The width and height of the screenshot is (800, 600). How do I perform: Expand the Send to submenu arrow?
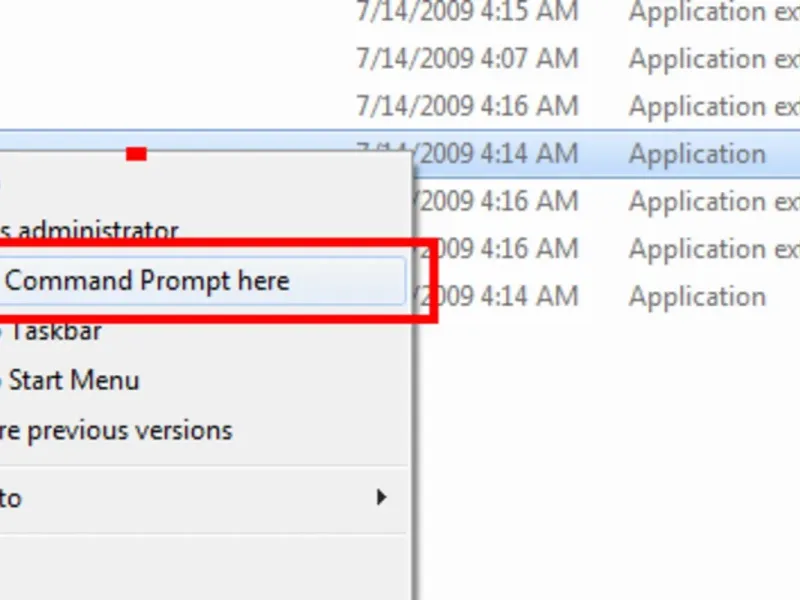pyautogui.click(x=381, y=497)
